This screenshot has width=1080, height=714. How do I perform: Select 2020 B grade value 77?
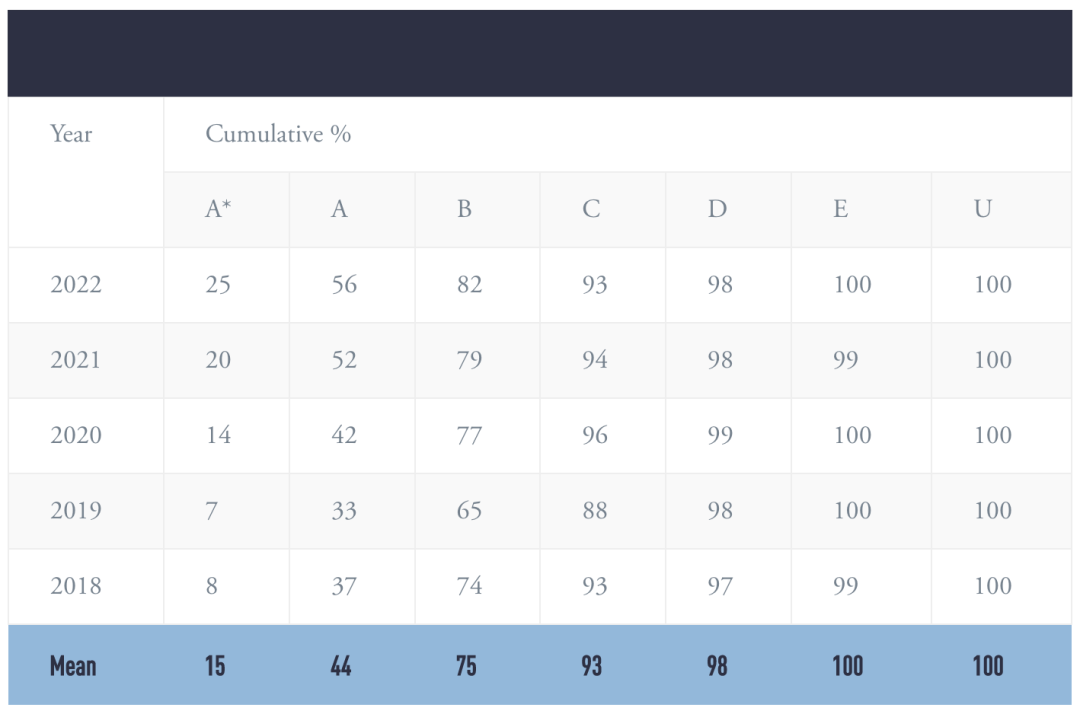[469, 435]
